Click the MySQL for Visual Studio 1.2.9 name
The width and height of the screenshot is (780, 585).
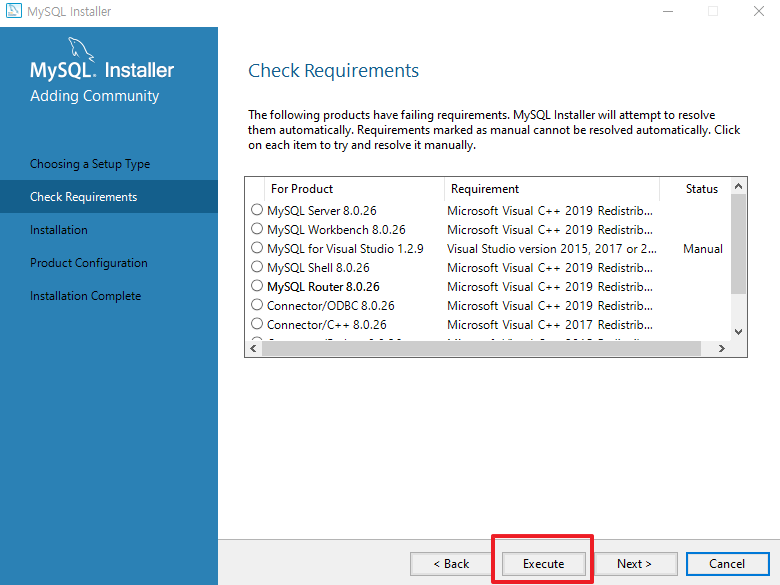tap(345, 249)
